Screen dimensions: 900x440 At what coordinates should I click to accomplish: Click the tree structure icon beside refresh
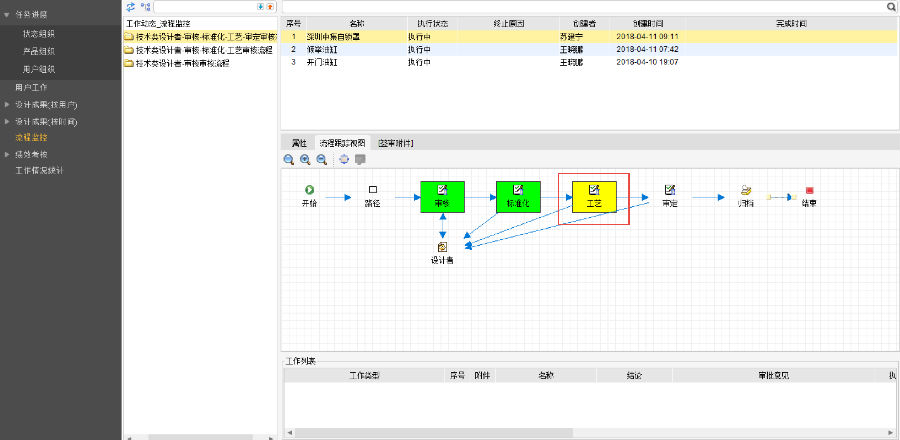[146, 6]
